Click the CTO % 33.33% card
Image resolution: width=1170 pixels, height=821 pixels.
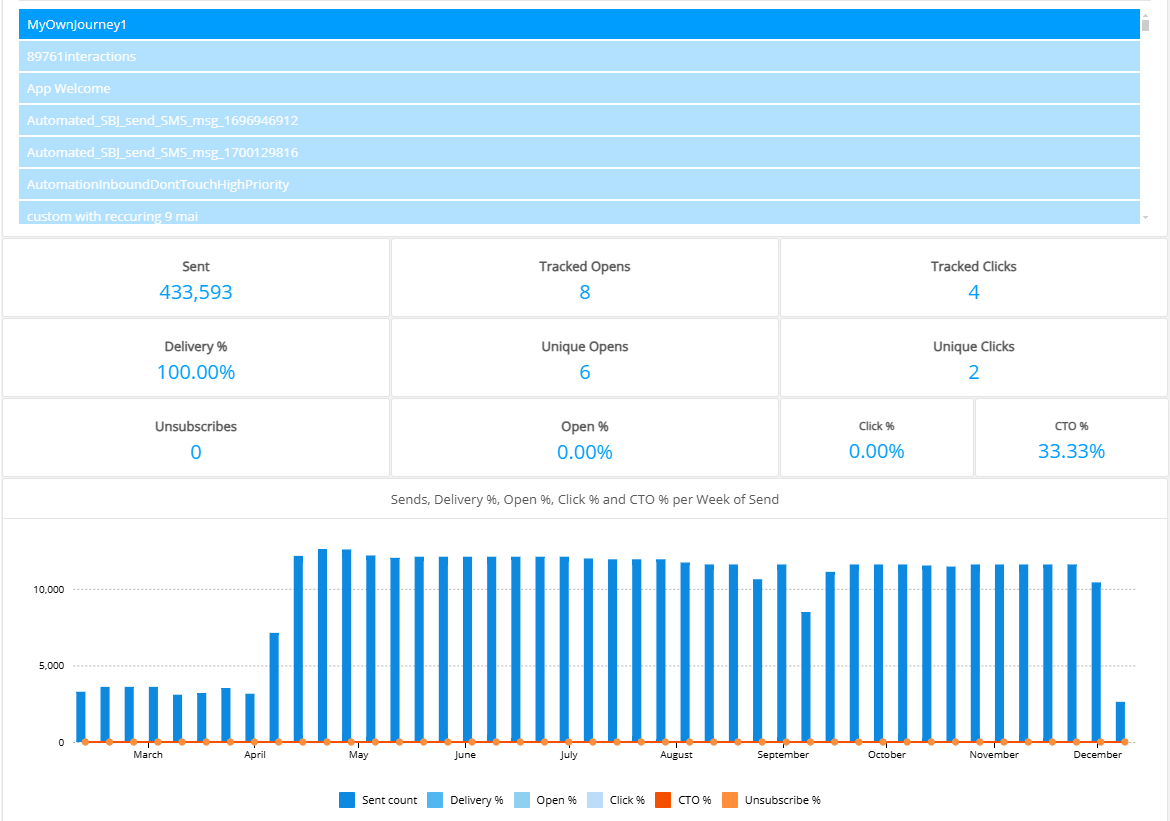coord(1071,439)
